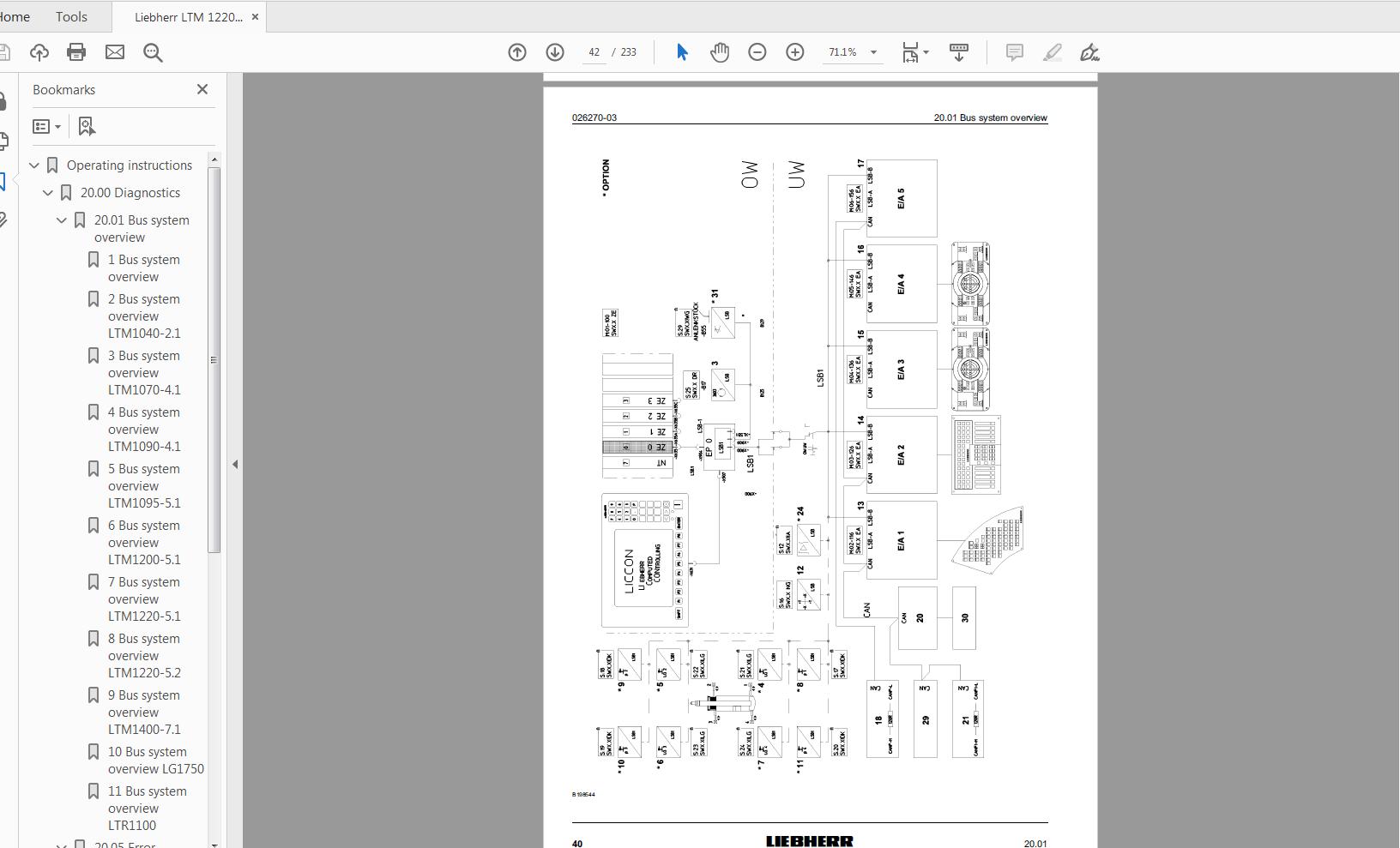Select the 20.00 Diagnostics bookmark text
The image size is (1400, 848).
coord(130,193)
